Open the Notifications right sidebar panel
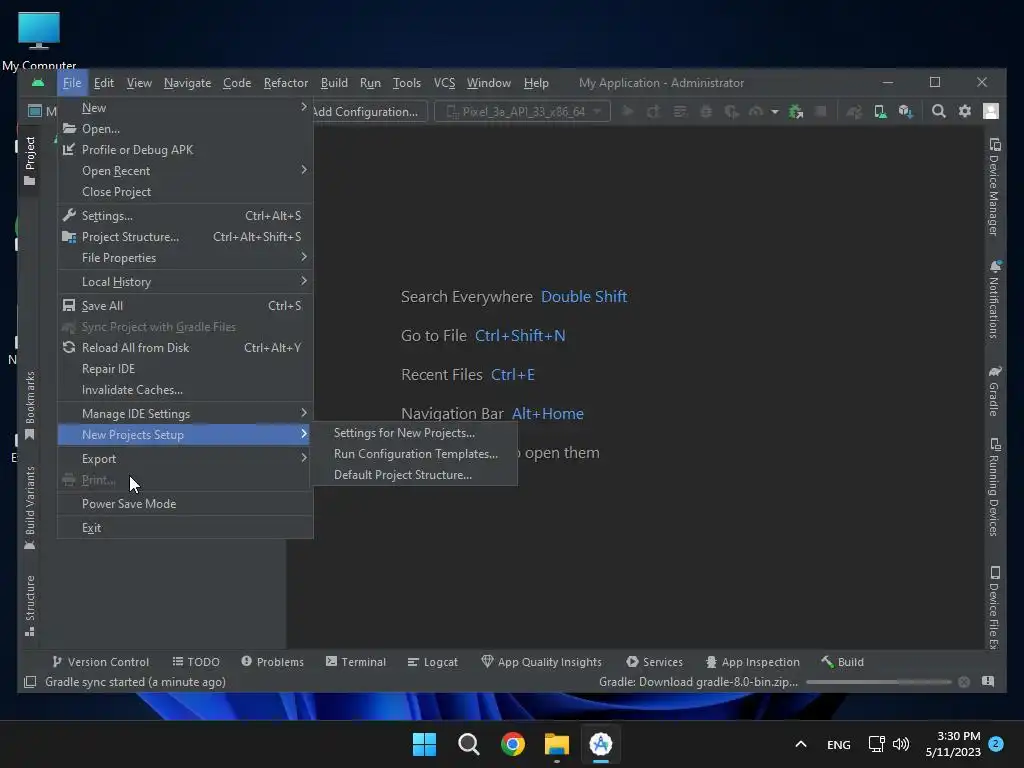 point(994,300)
